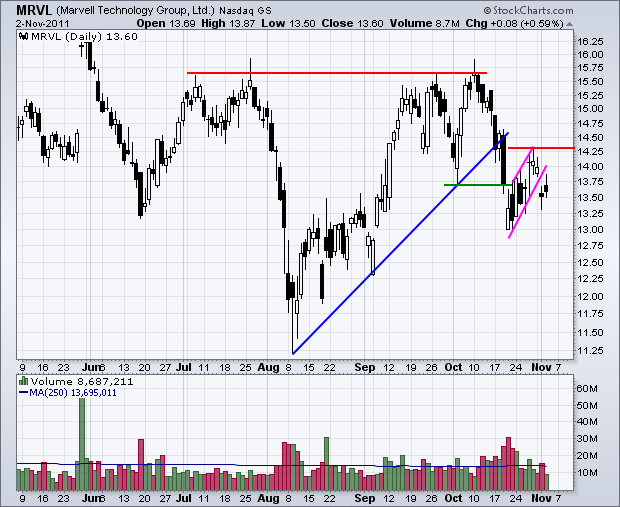Click the Open value 13.69

coord(182,24)
